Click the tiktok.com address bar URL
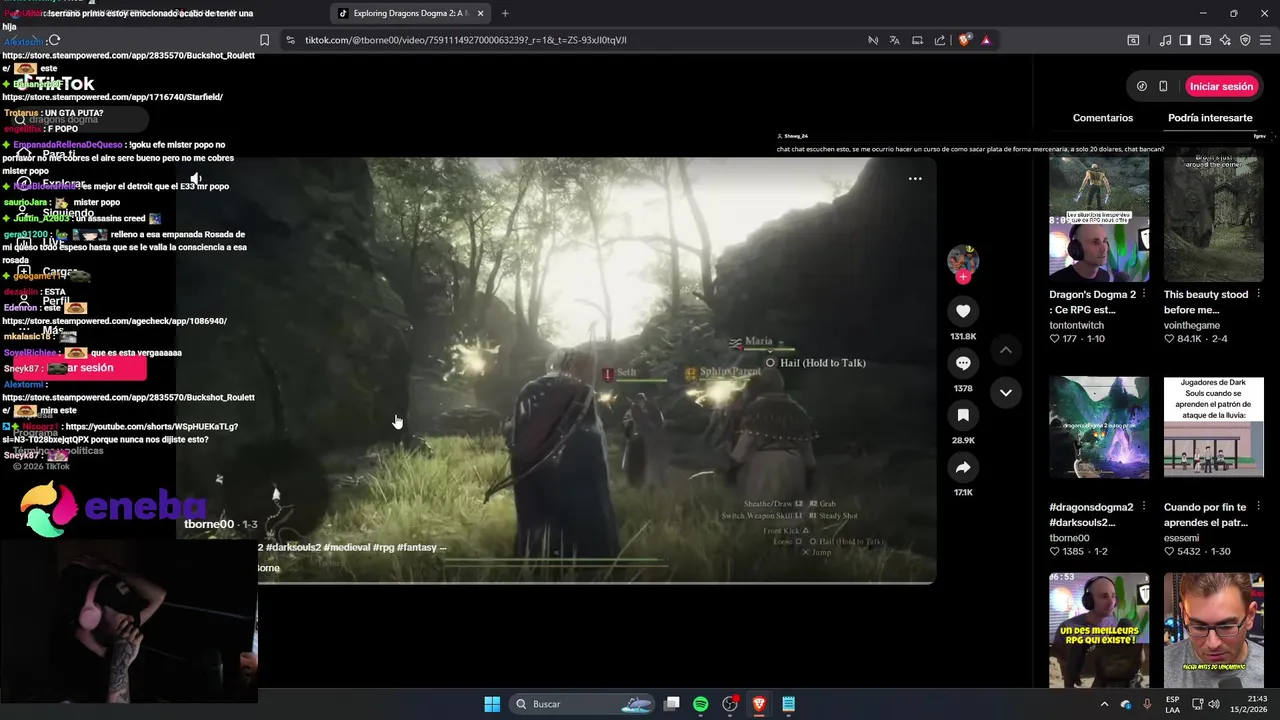This screenshot has width=1280, height=720. 466,40
